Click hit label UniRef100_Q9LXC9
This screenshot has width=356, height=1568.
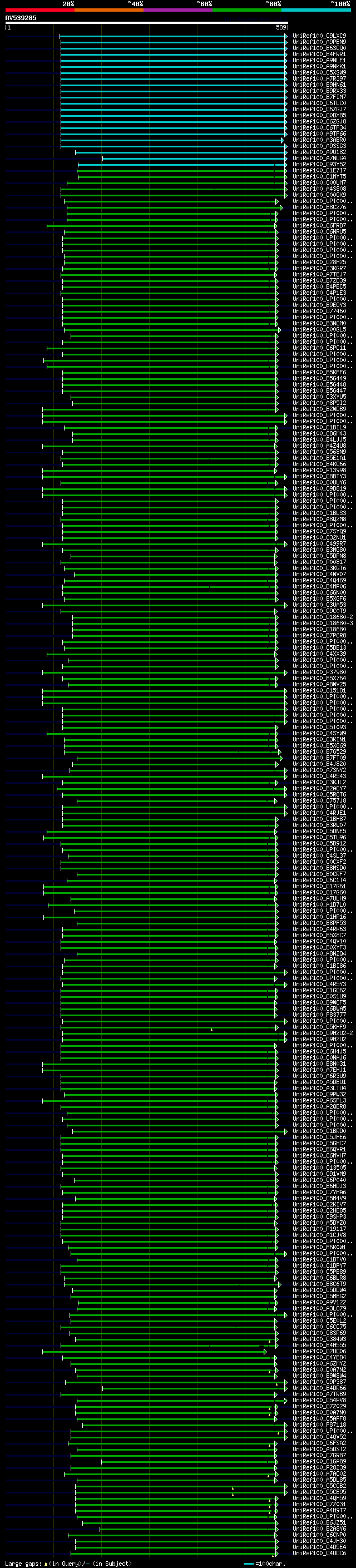point(319,36)
